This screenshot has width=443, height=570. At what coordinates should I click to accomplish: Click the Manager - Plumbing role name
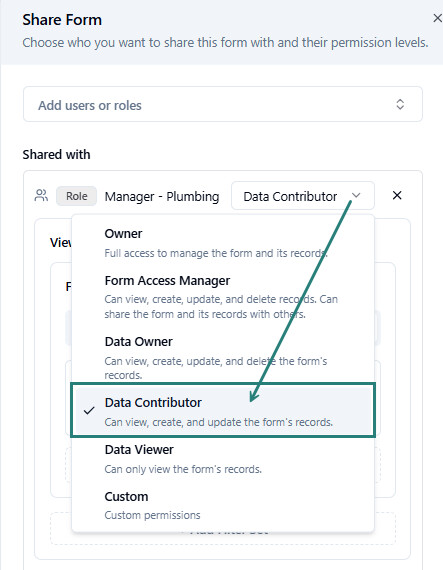coord(162,197)
